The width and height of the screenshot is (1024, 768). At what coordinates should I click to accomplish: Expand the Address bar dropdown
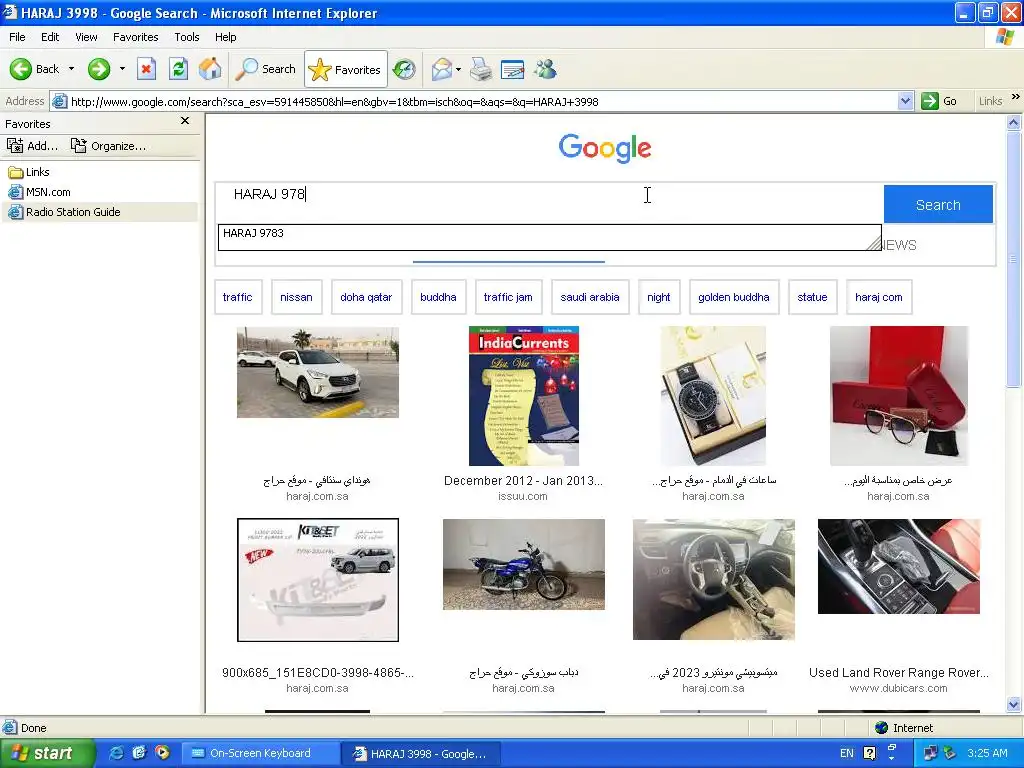click(905, 101)
